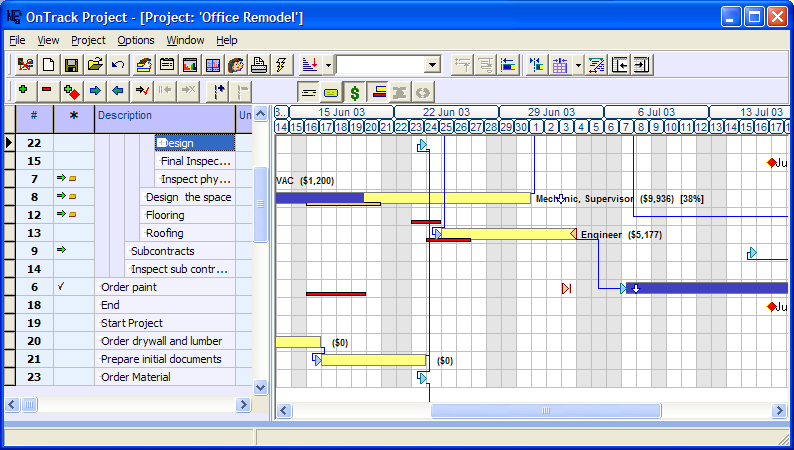Click the Gantt horizontal scrollbar thumb

(546, 411)
